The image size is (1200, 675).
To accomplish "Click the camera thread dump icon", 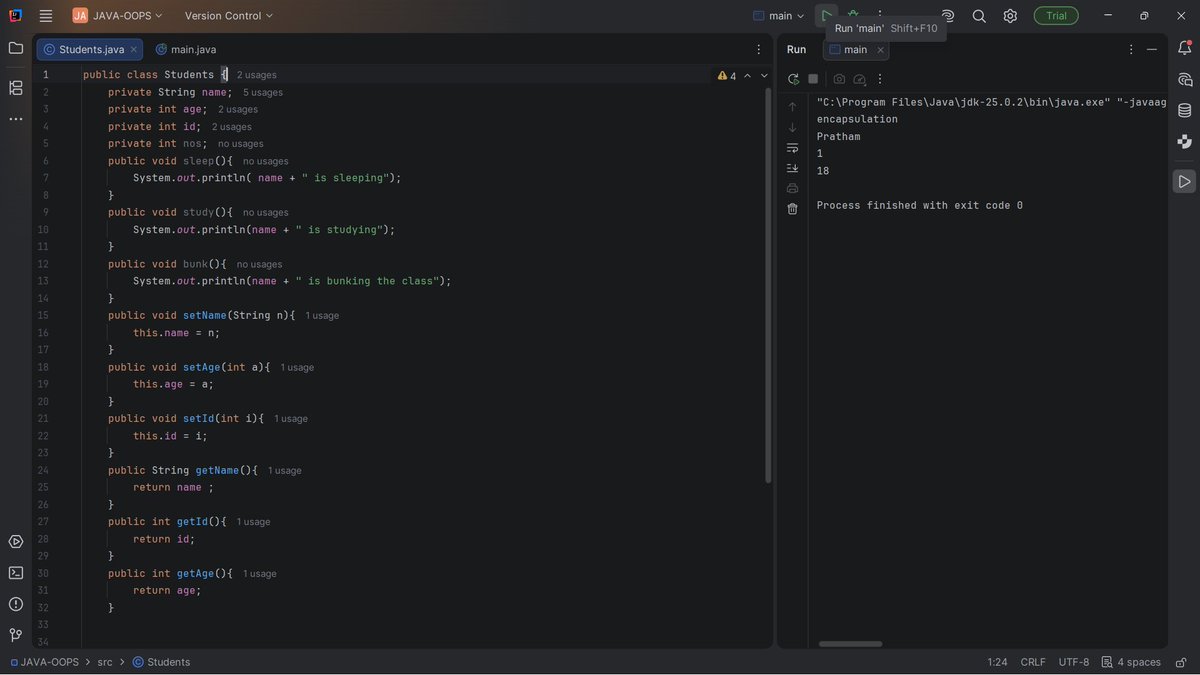I will [x=839, y=79].
